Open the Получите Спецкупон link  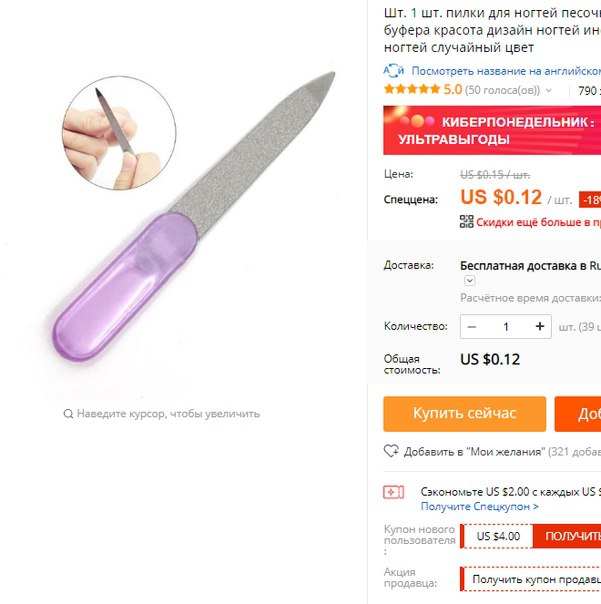480,506
